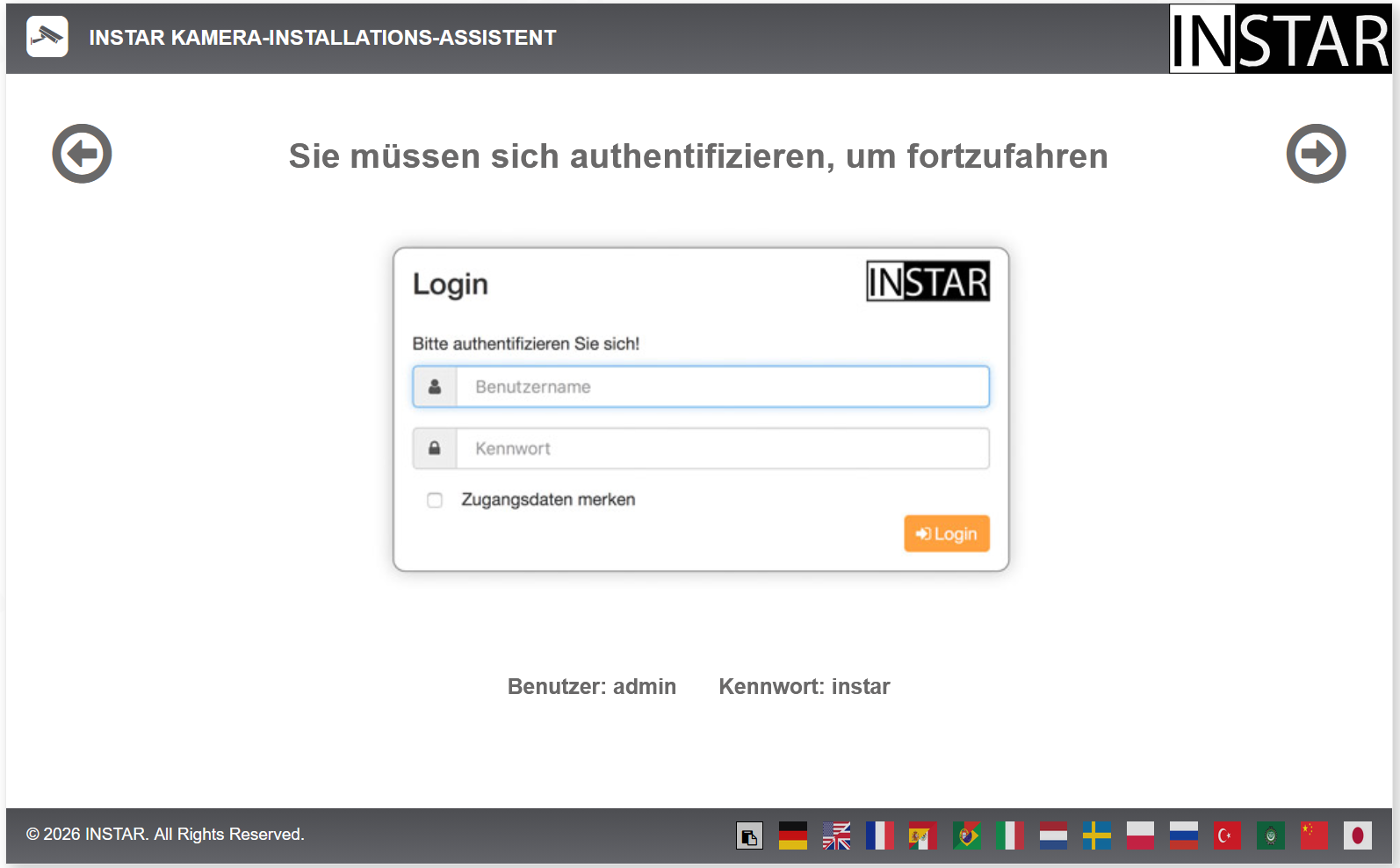Focus the Benutzername input field

pos(723,387)
